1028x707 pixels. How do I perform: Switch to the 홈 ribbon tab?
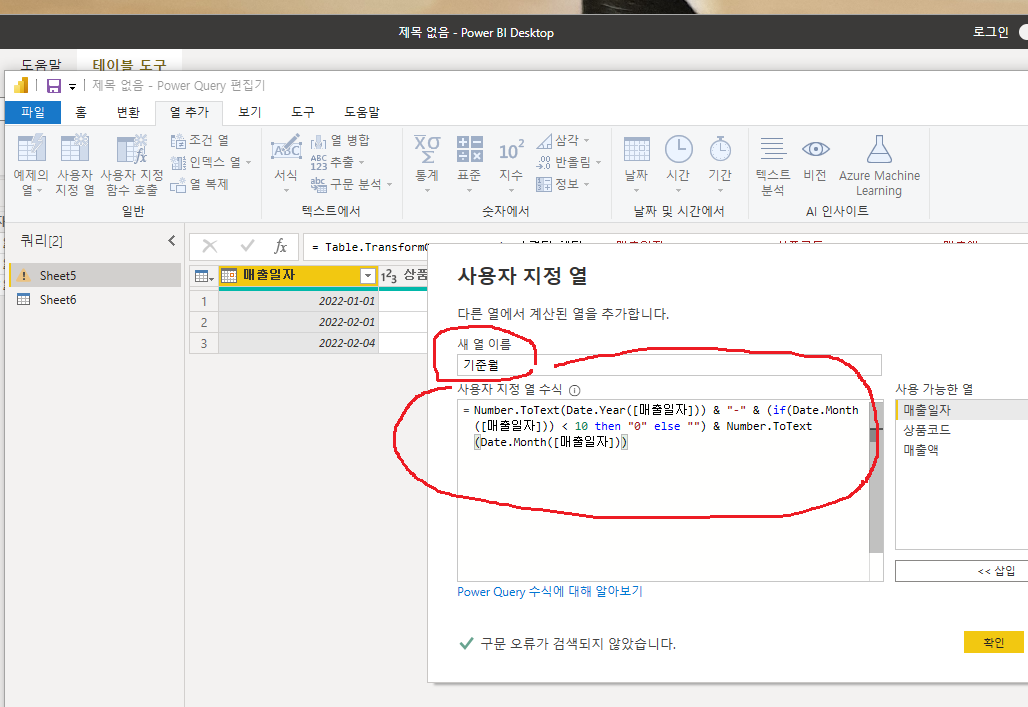click(x=81, y=112)
